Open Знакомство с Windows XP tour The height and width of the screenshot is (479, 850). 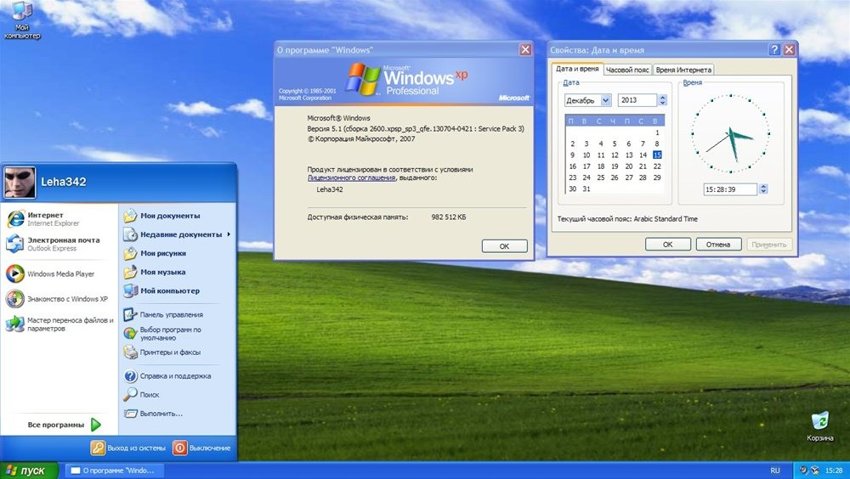57,299
